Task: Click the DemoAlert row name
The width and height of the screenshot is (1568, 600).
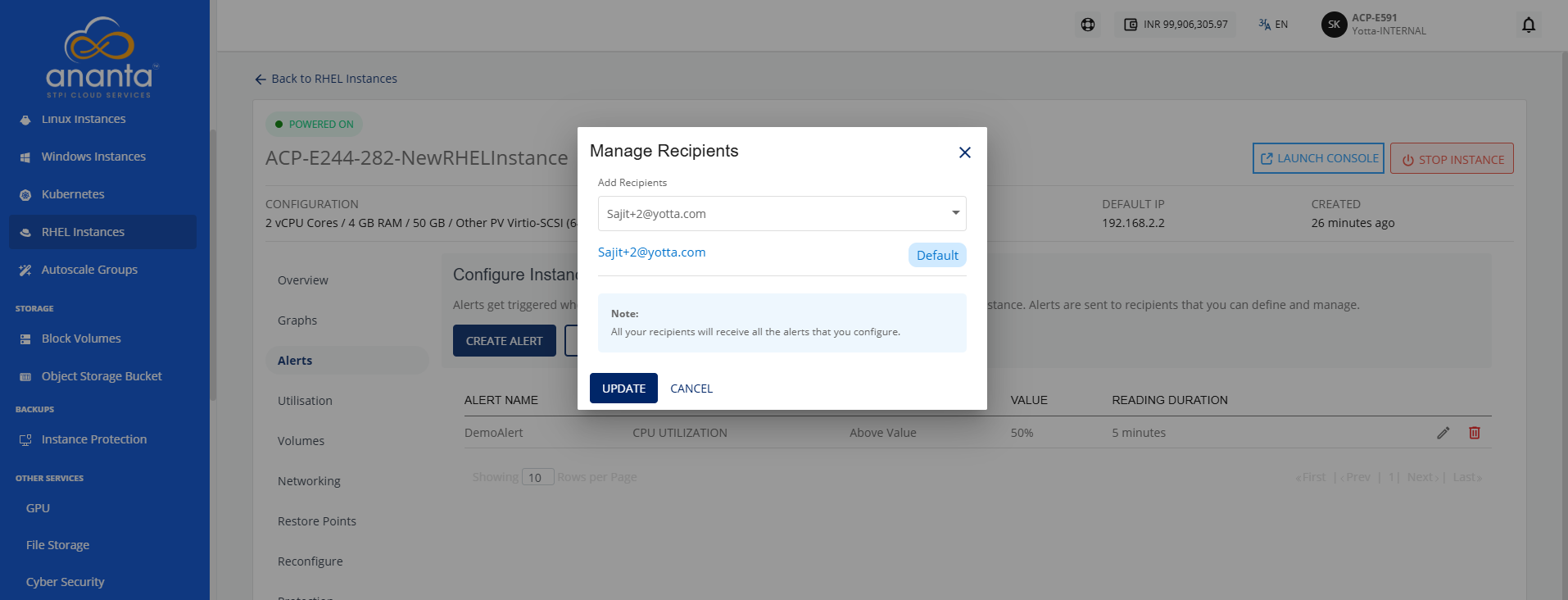Action: (493, 433)
